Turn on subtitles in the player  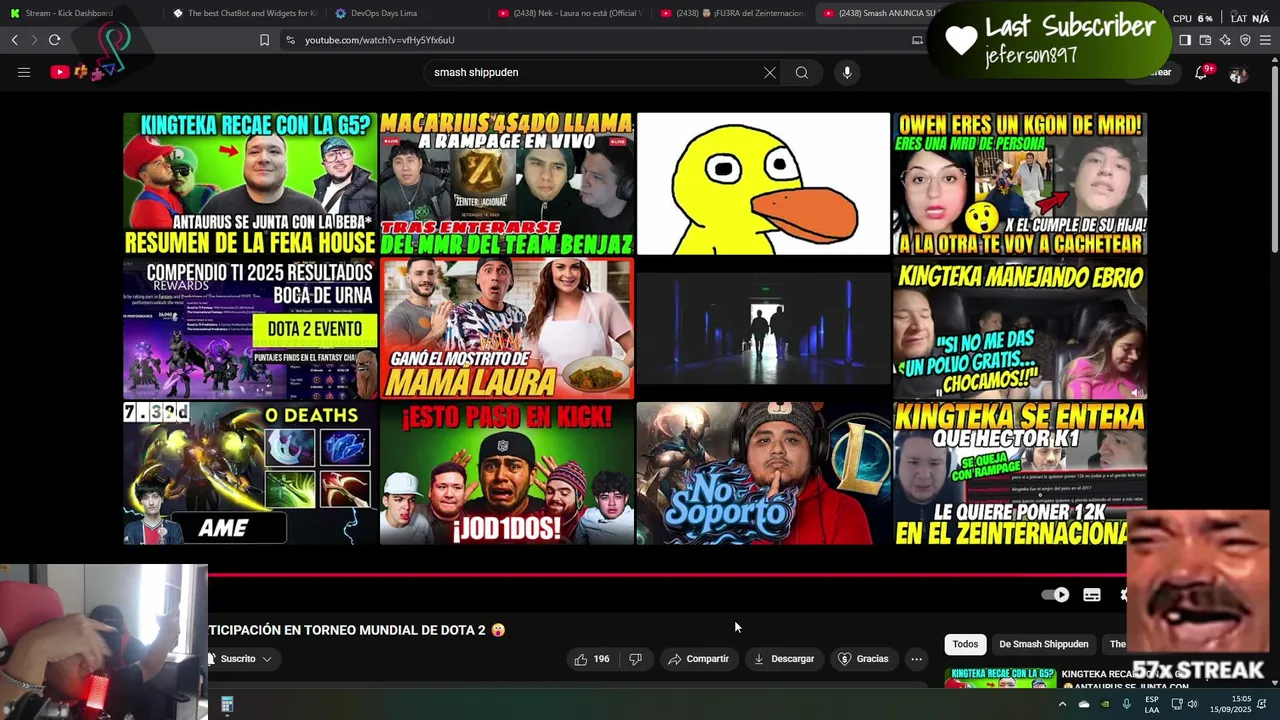pos(1092,595)
